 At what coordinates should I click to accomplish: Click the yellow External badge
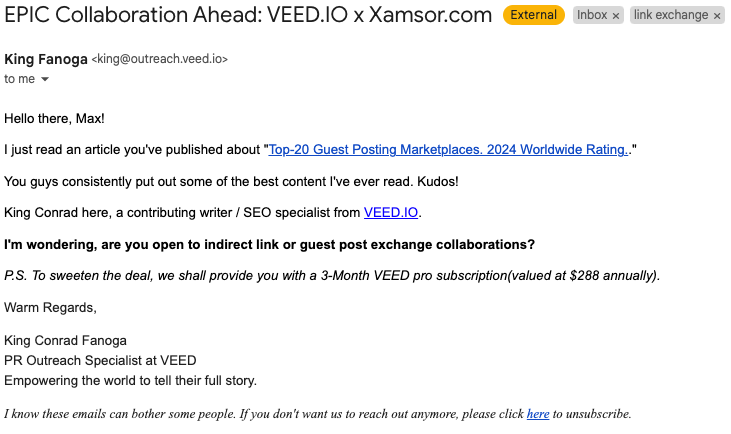pos(534,16)
